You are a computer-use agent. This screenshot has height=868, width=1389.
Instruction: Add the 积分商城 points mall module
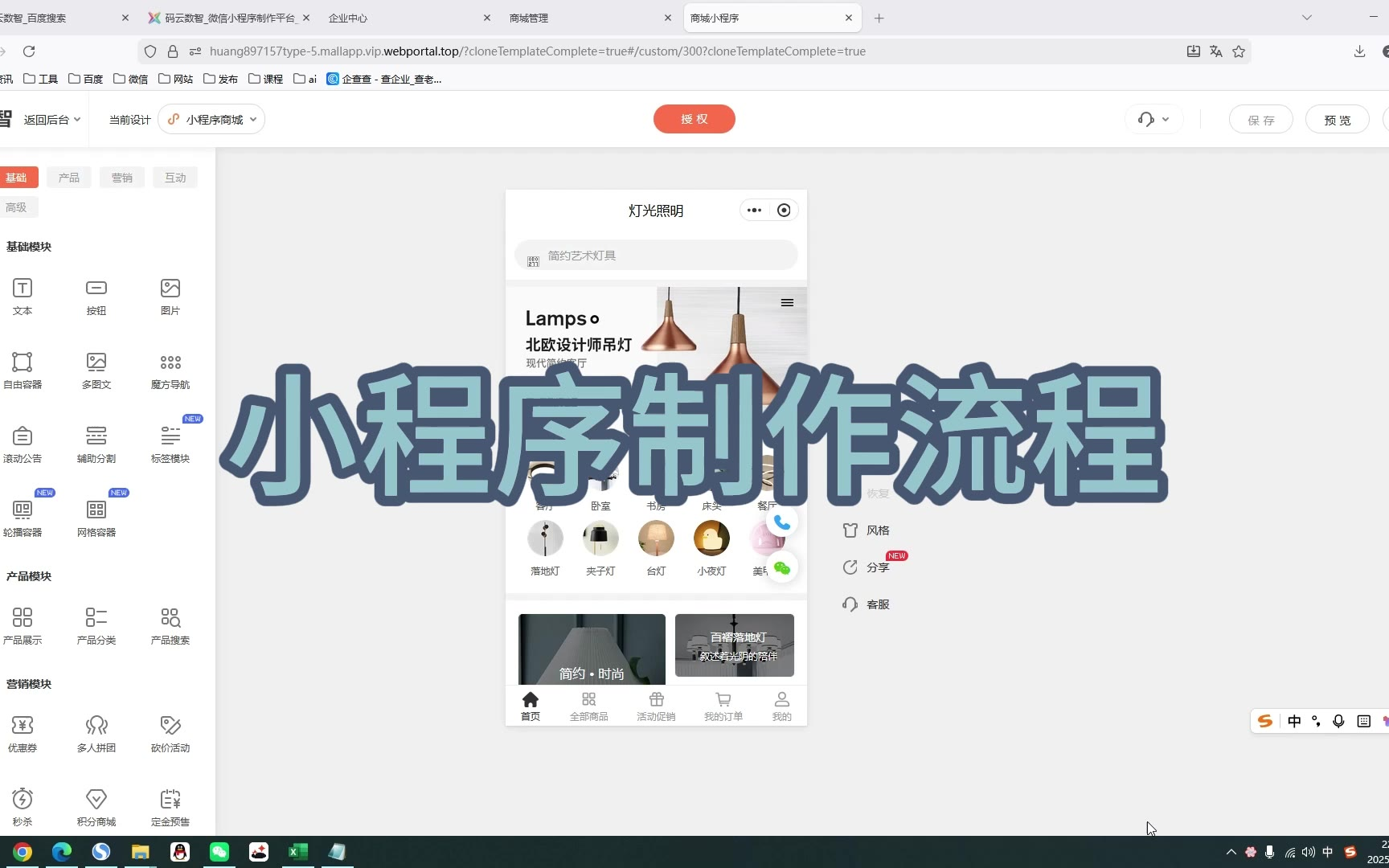(x=96, y=808)
